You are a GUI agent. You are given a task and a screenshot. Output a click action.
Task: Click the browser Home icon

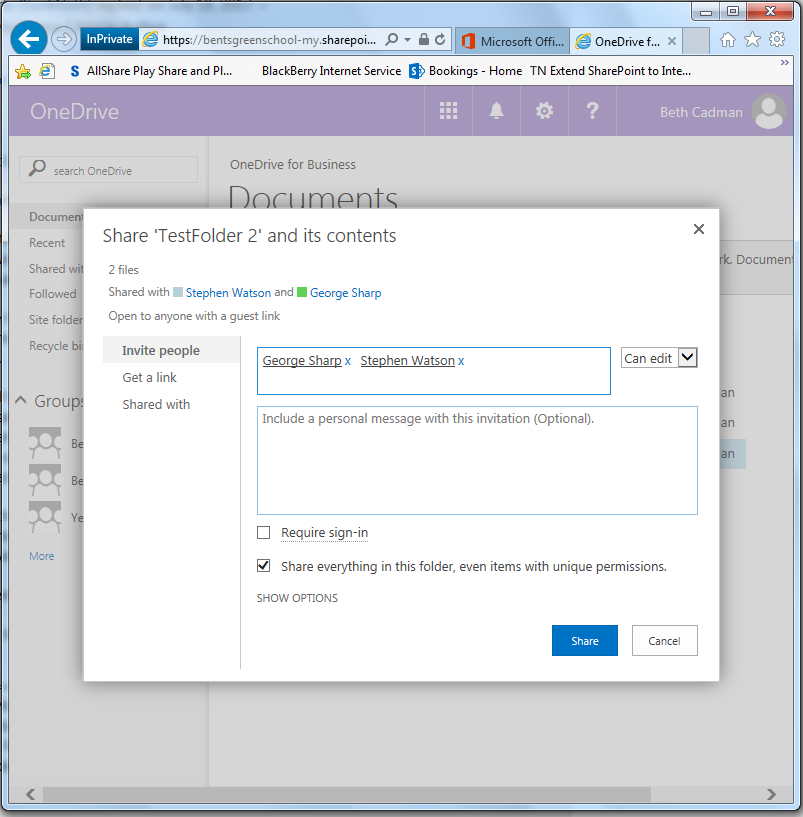(728, 40)
